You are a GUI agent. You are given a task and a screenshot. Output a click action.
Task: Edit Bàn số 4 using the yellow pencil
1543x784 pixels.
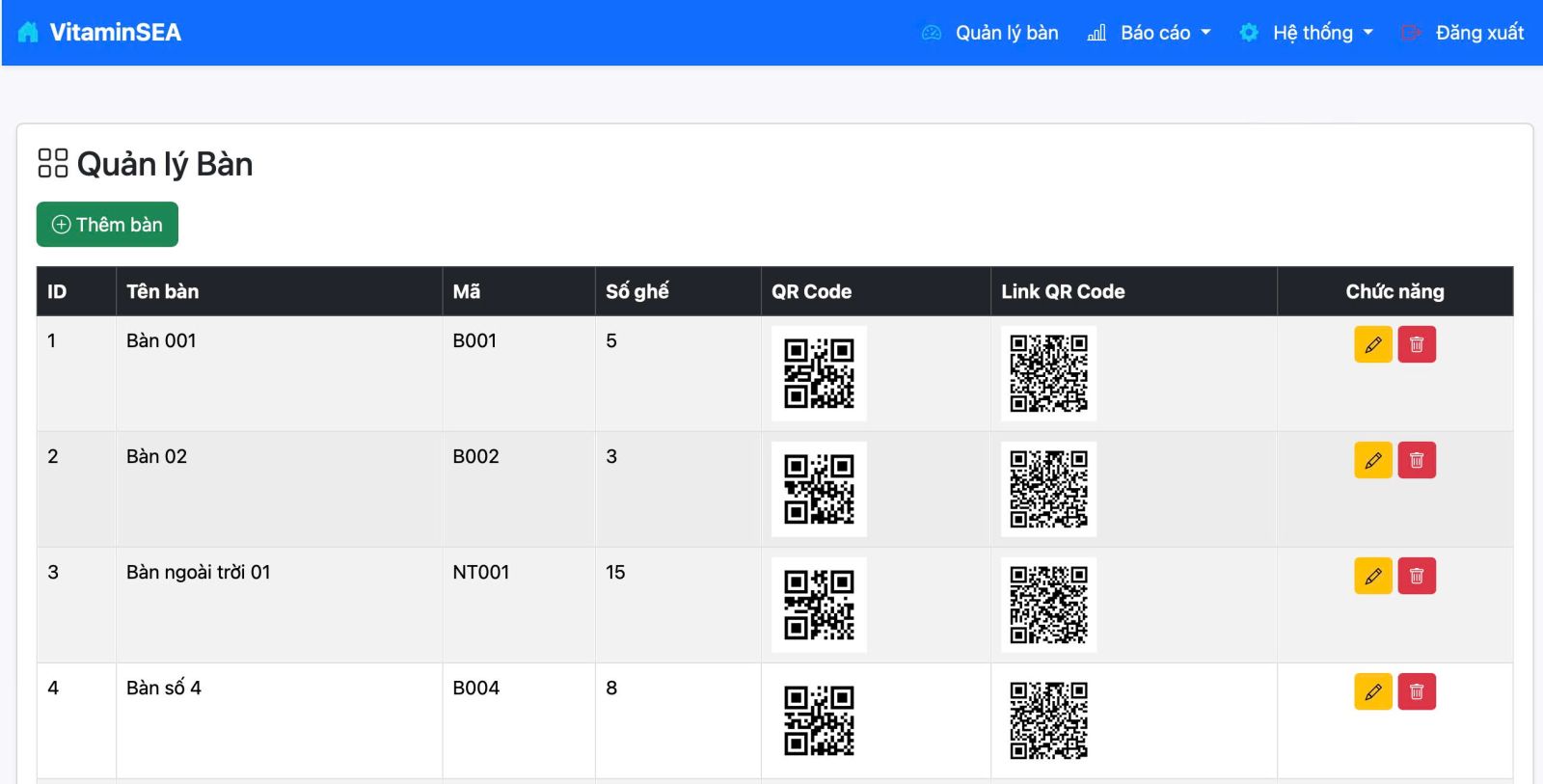(1372, 692)
